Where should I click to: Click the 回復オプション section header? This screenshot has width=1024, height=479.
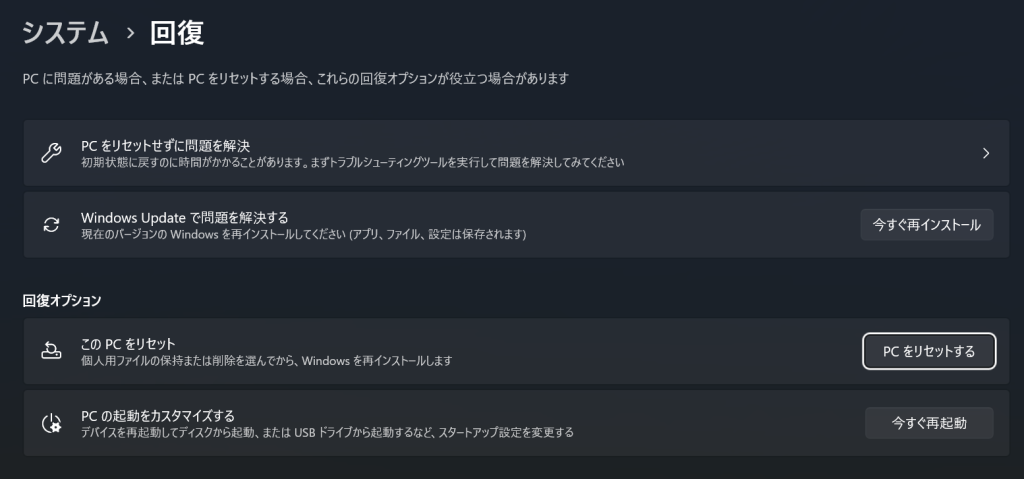(62, 300)
